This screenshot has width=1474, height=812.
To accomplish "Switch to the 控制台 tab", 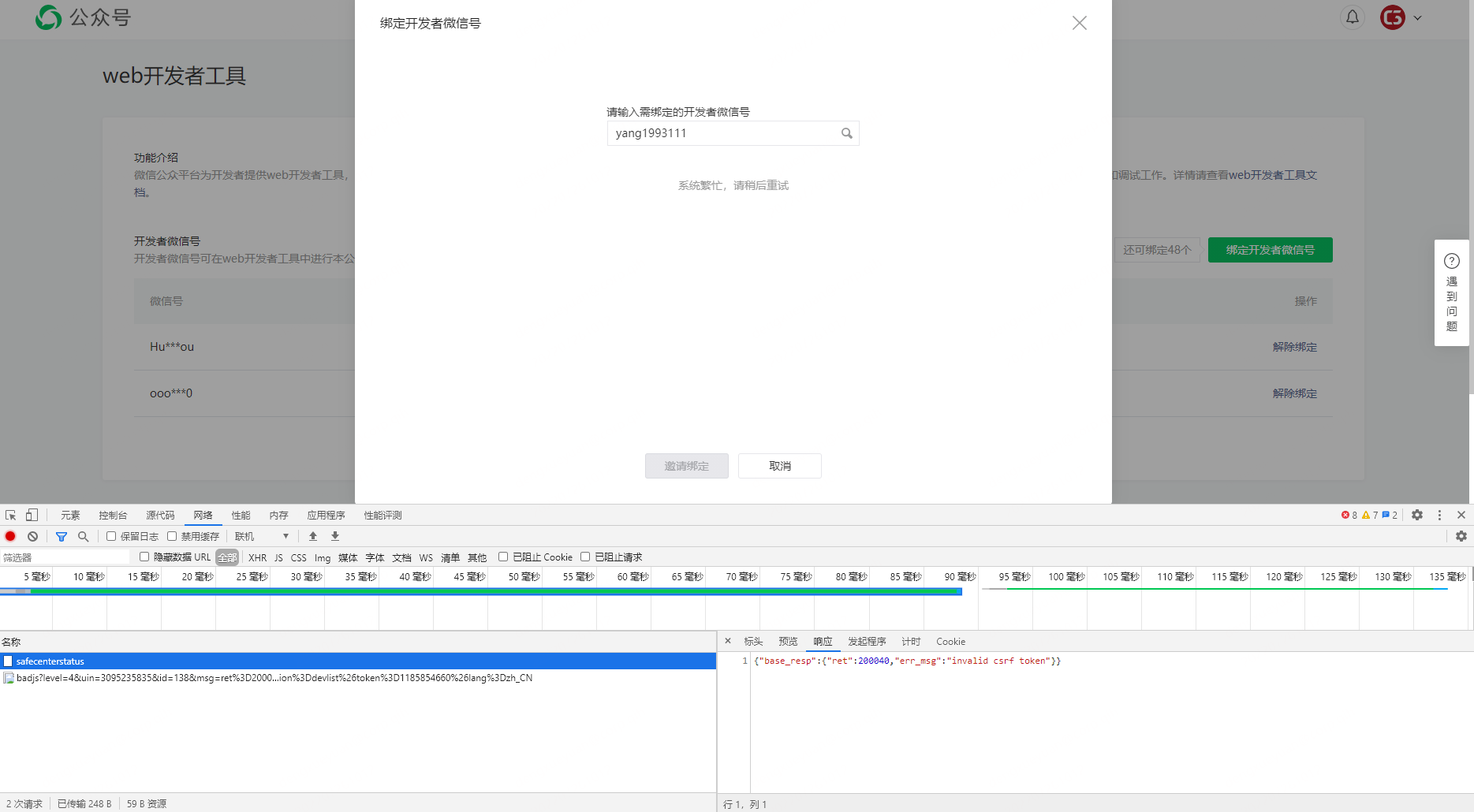I will coord(113,515).
